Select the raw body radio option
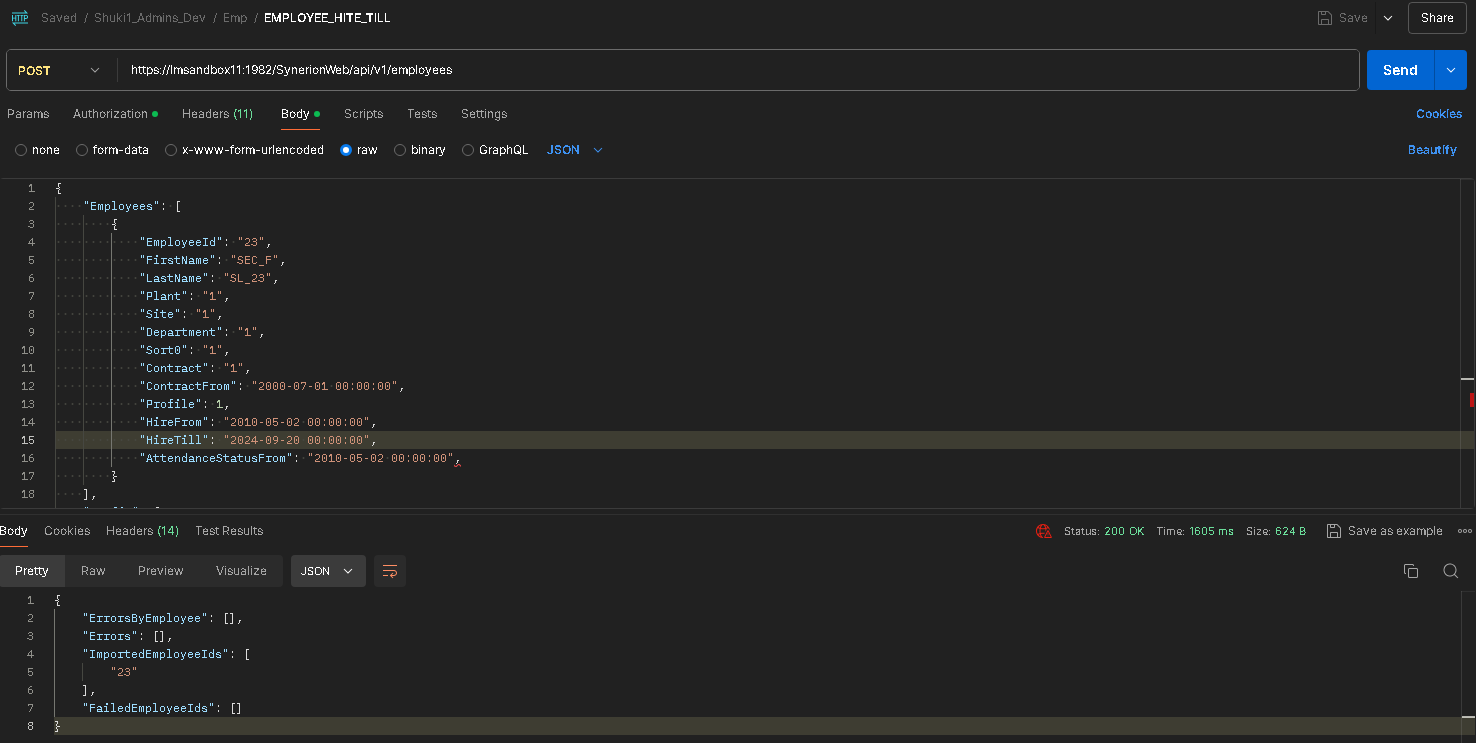This screenshot has width=1476, height=743. (346, 150)
